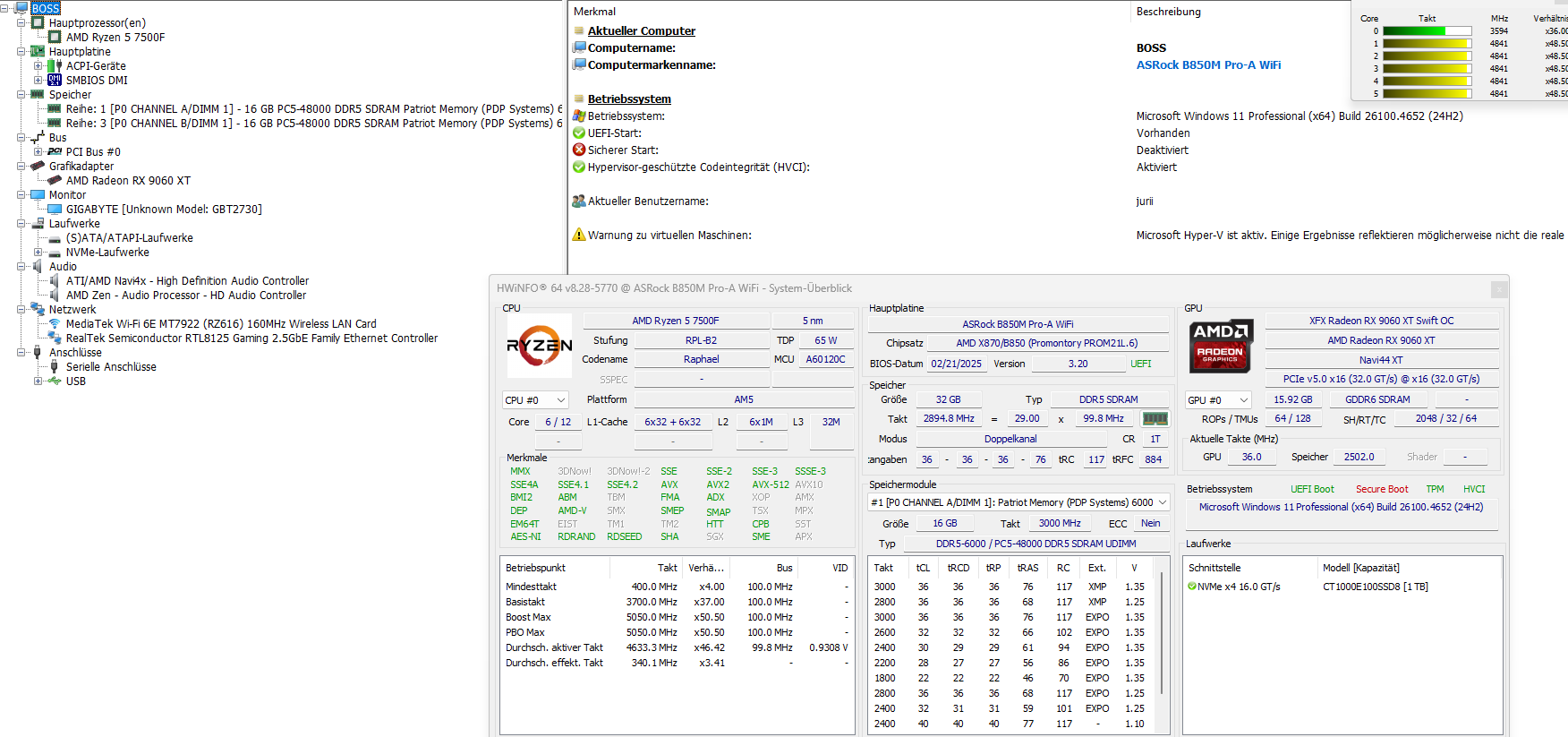Click the Beschreibung column header

[1168, 12]
